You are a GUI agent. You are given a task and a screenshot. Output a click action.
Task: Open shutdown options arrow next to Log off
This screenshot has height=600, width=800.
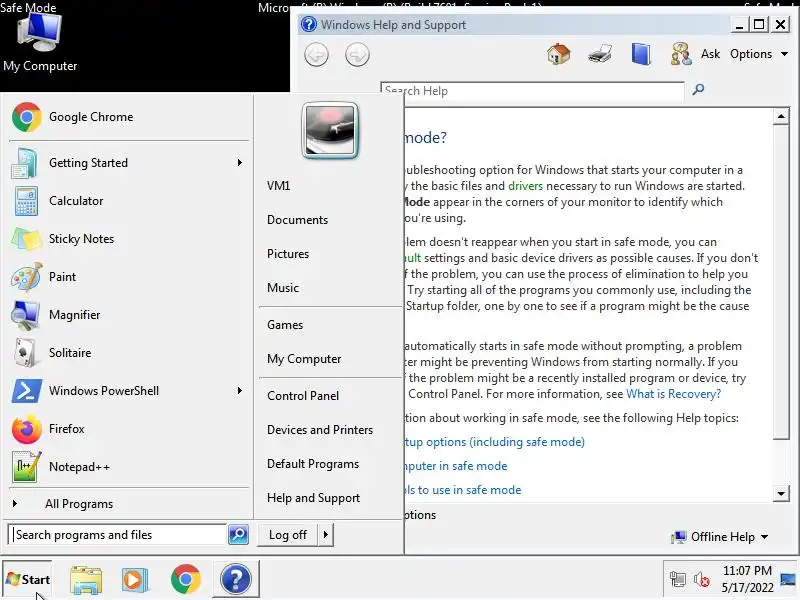326,535
